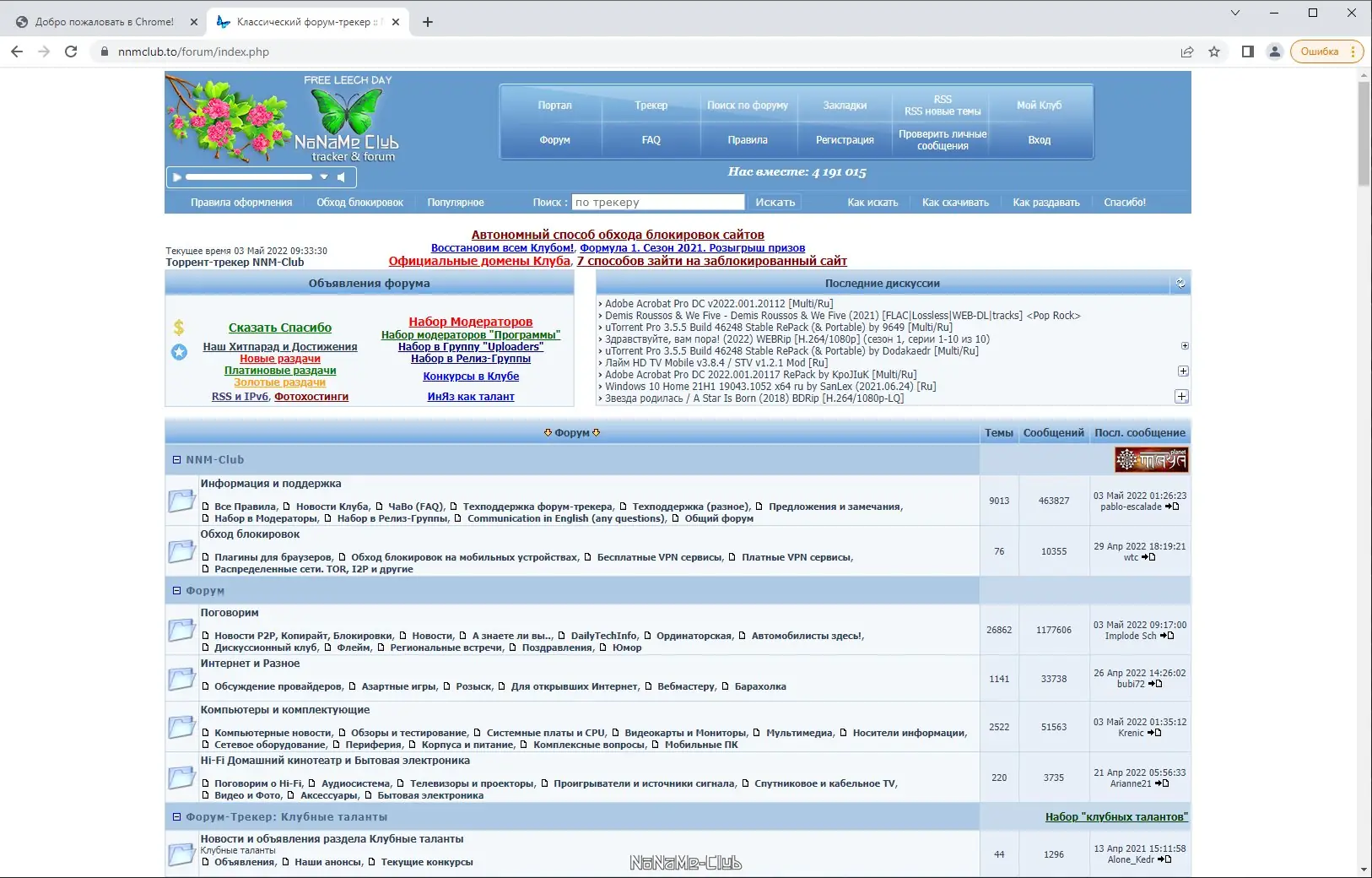Click the page vertical scrollbar thumb
The image size is (1372, 878).
pyautogui.click(x=1364, y=133)
